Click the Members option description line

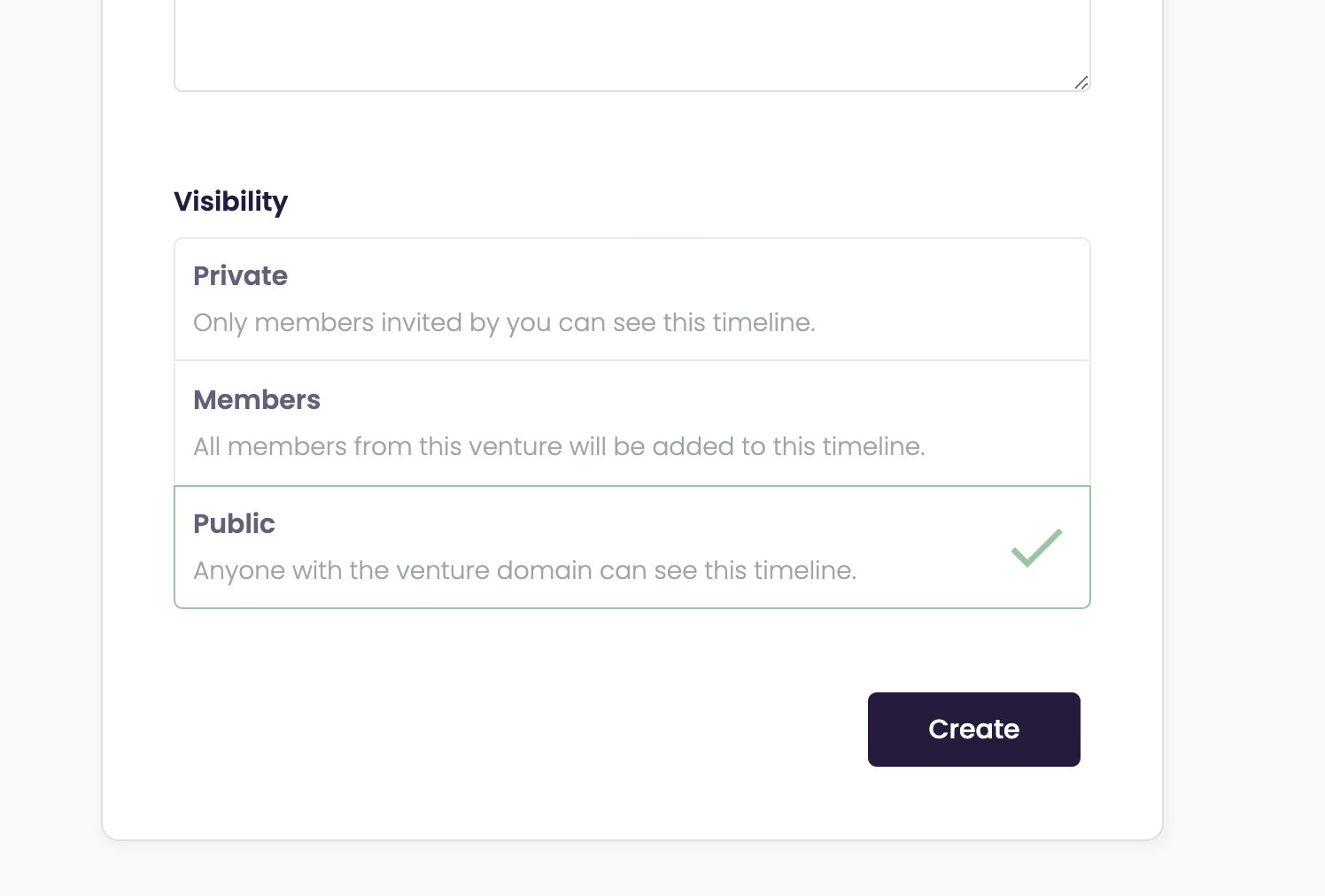pos(559,446)
